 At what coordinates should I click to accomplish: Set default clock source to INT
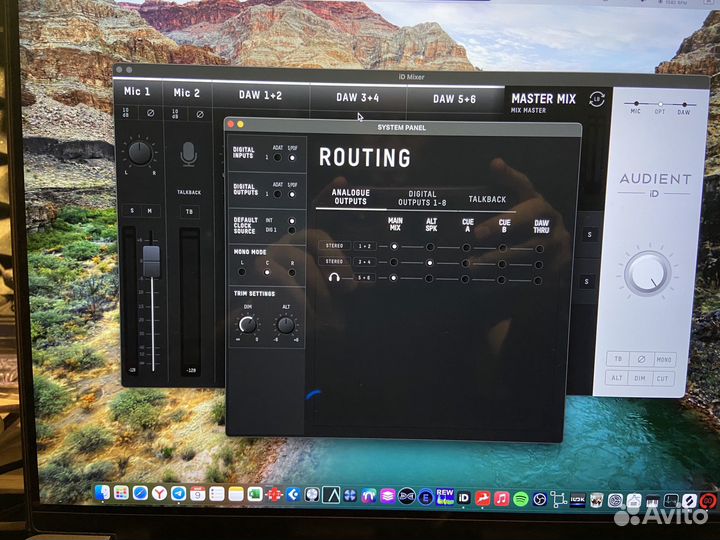coord(292,220)
